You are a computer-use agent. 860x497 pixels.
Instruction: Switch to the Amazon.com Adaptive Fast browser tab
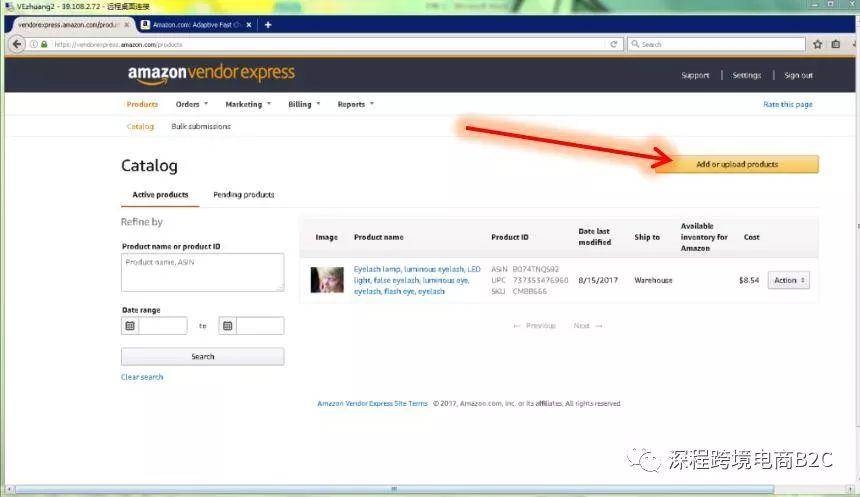(195, 25)
